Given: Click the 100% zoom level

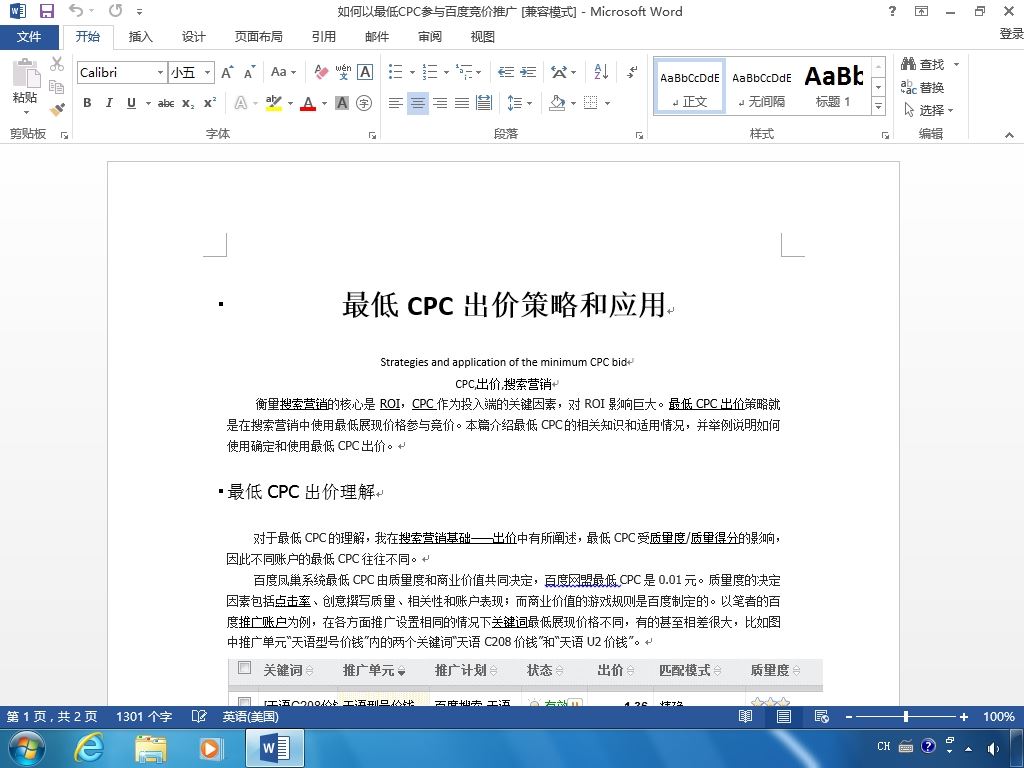Looking at the screenshot, I should [x=999, y=716].
